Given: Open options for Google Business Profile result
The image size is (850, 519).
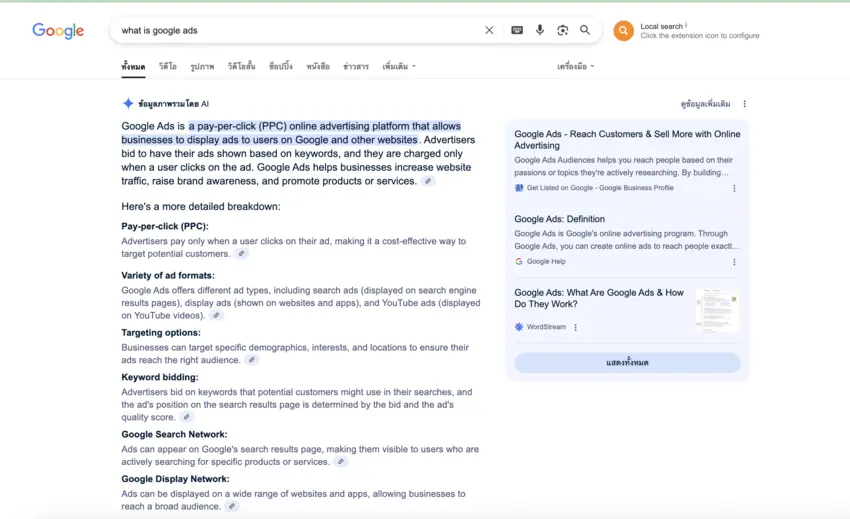Looking at the screenshot, I should tap(734, 188).
